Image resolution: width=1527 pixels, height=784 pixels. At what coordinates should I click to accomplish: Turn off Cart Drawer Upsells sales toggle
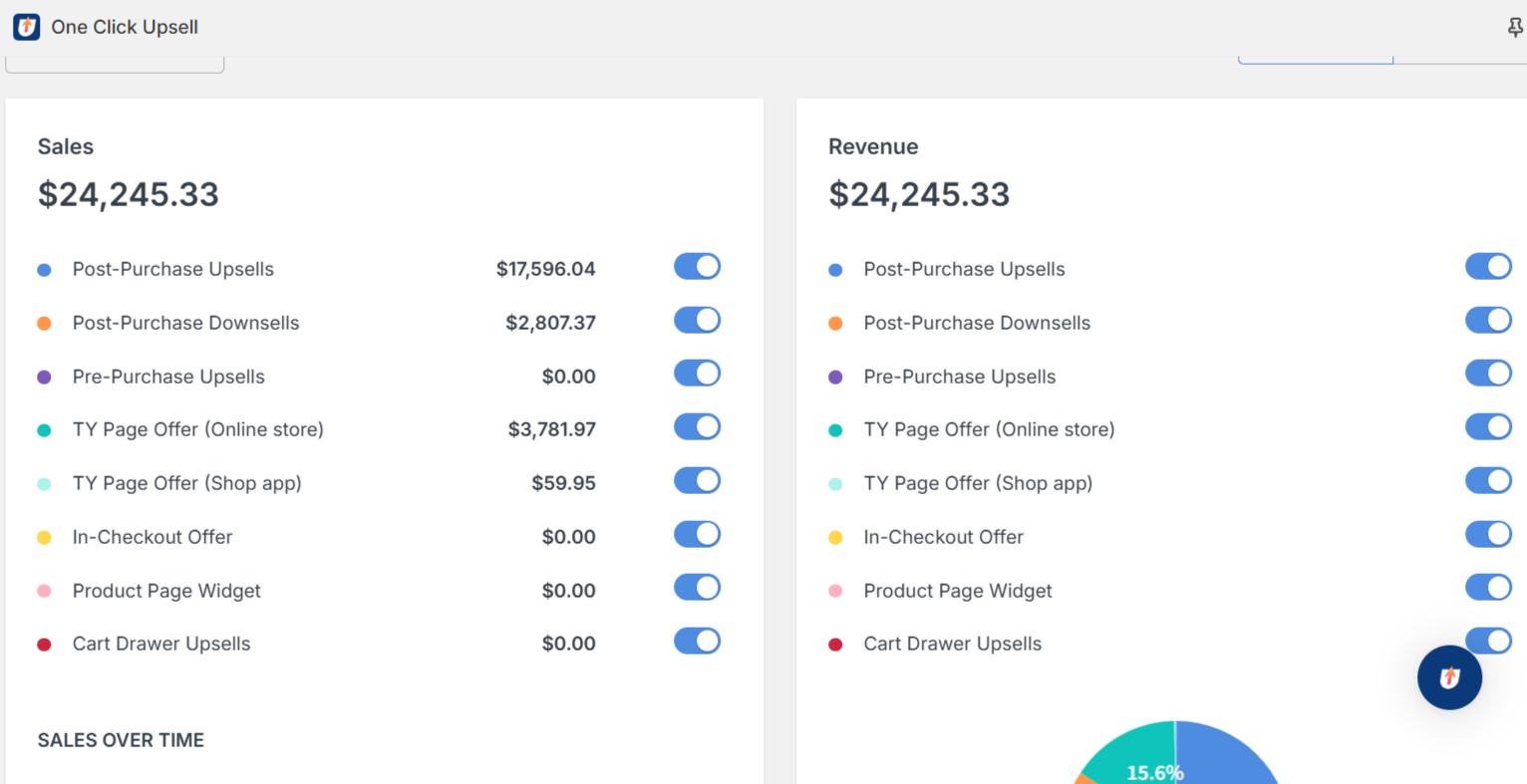(697, 642)
